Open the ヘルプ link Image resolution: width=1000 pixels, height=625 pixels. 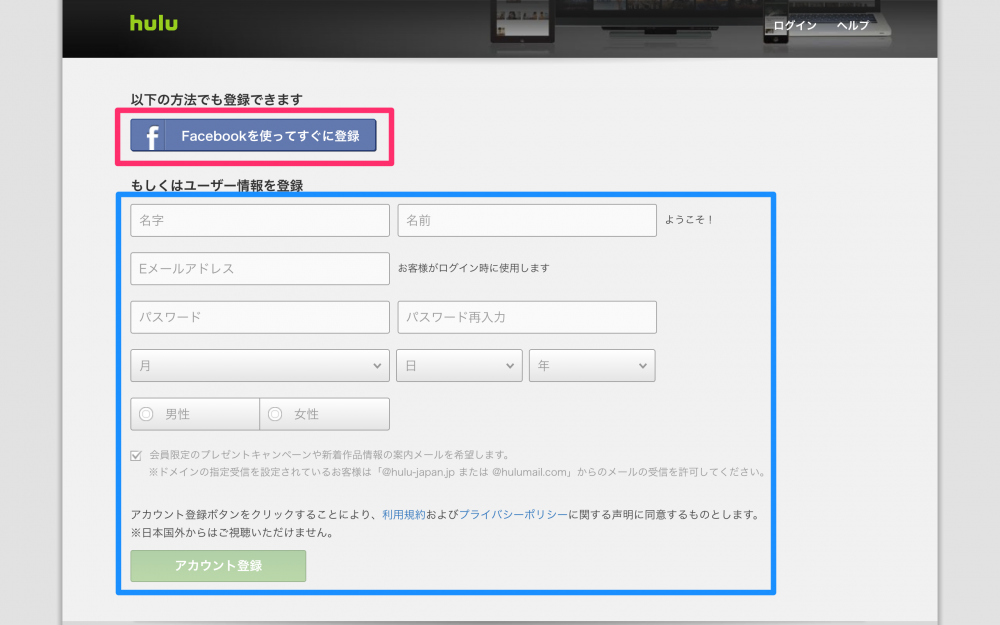click(853, 26)
